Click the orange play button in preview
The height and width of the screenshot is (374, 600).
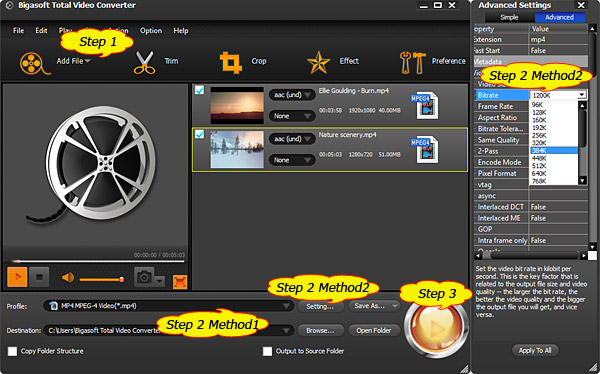click(17, 277)
